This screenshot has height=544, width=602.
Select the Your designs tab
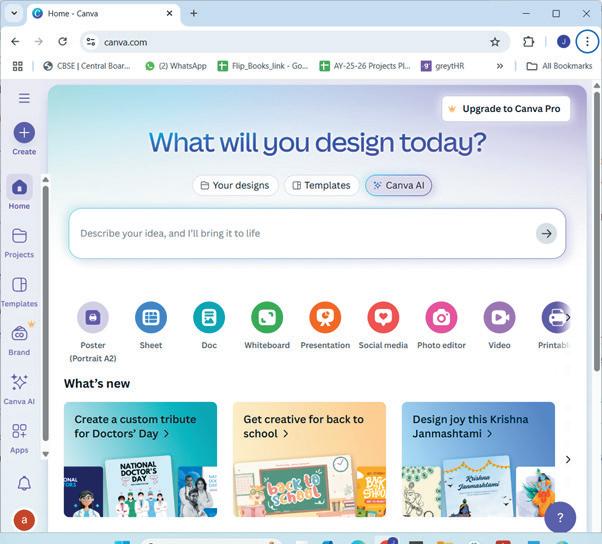click(235, 185)
